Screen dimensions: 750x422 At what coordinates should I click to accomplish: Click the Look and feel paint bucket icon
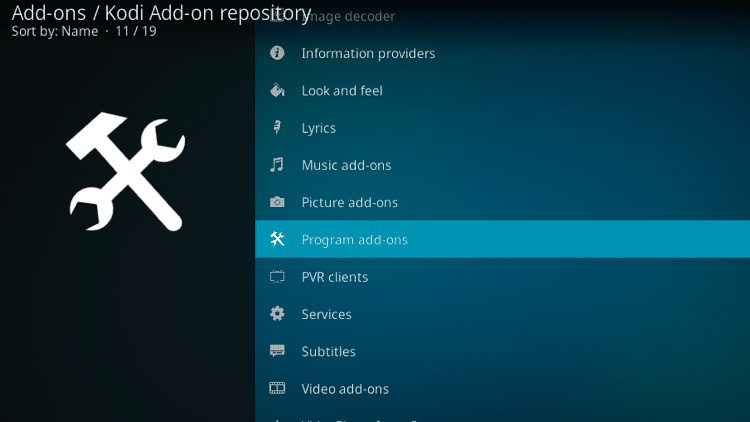tap(278, 91)
